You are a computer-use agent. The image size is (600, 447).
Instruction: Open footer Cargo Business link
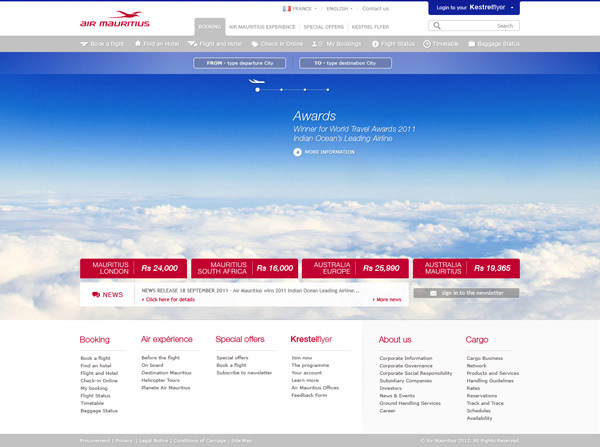(484, 358)
